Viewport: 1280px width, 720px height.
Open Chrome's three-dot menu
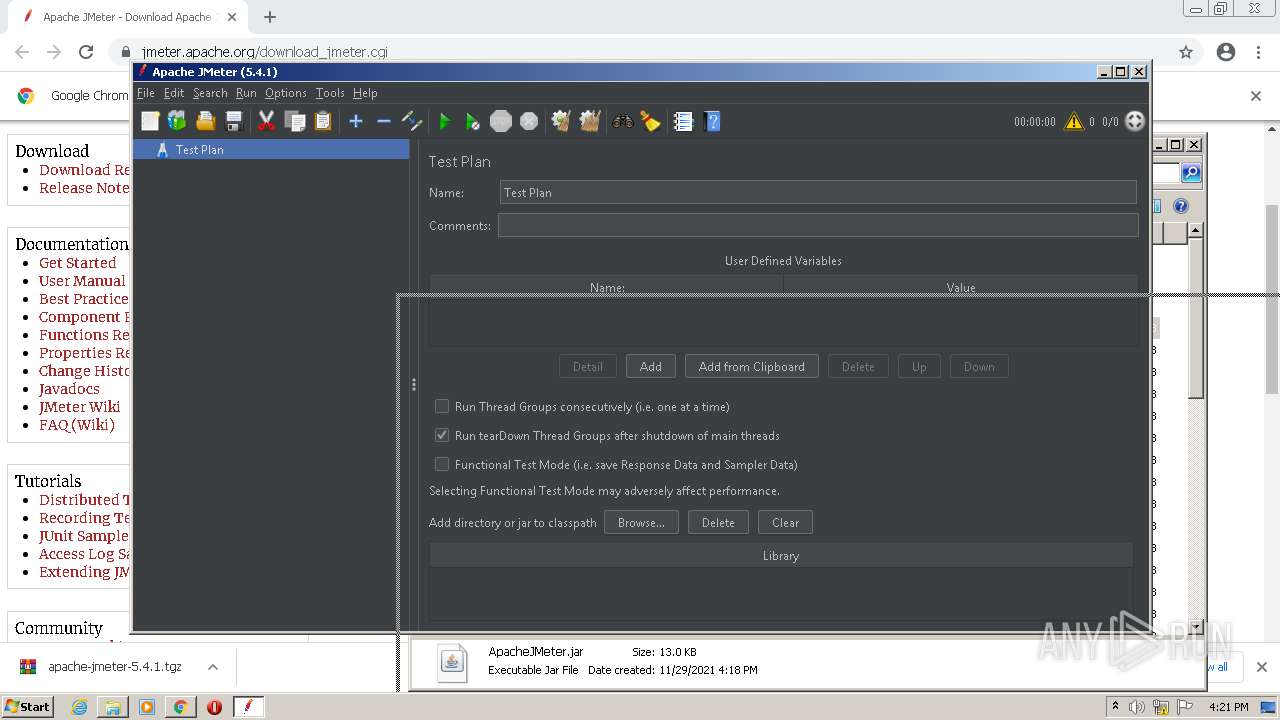pyautogui.click(x=1258, y=52)
